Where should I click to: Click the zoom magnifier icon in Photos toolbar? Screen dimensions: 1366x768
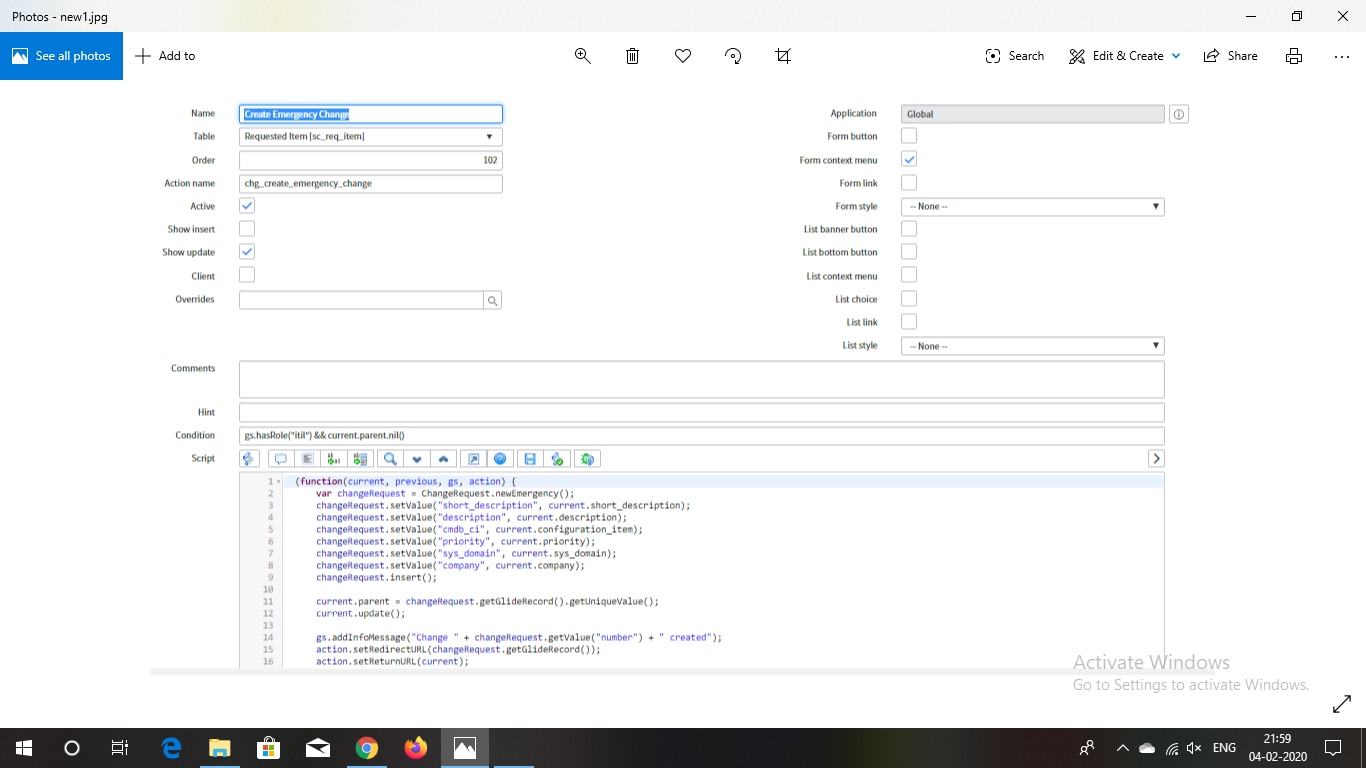coord(583,56)
